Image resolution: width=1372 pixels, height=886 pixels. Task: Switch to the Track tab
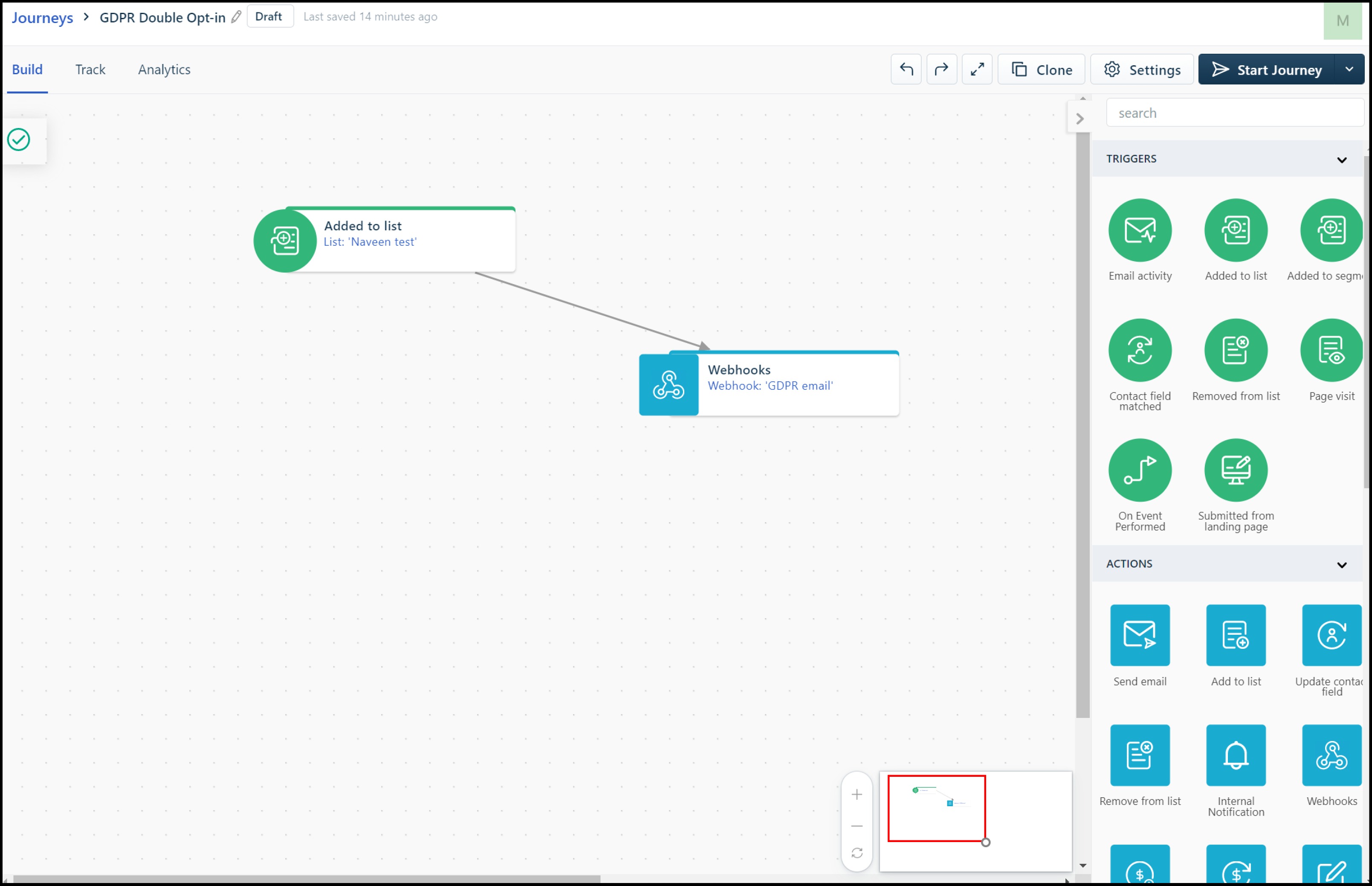[x=90, y=70]
